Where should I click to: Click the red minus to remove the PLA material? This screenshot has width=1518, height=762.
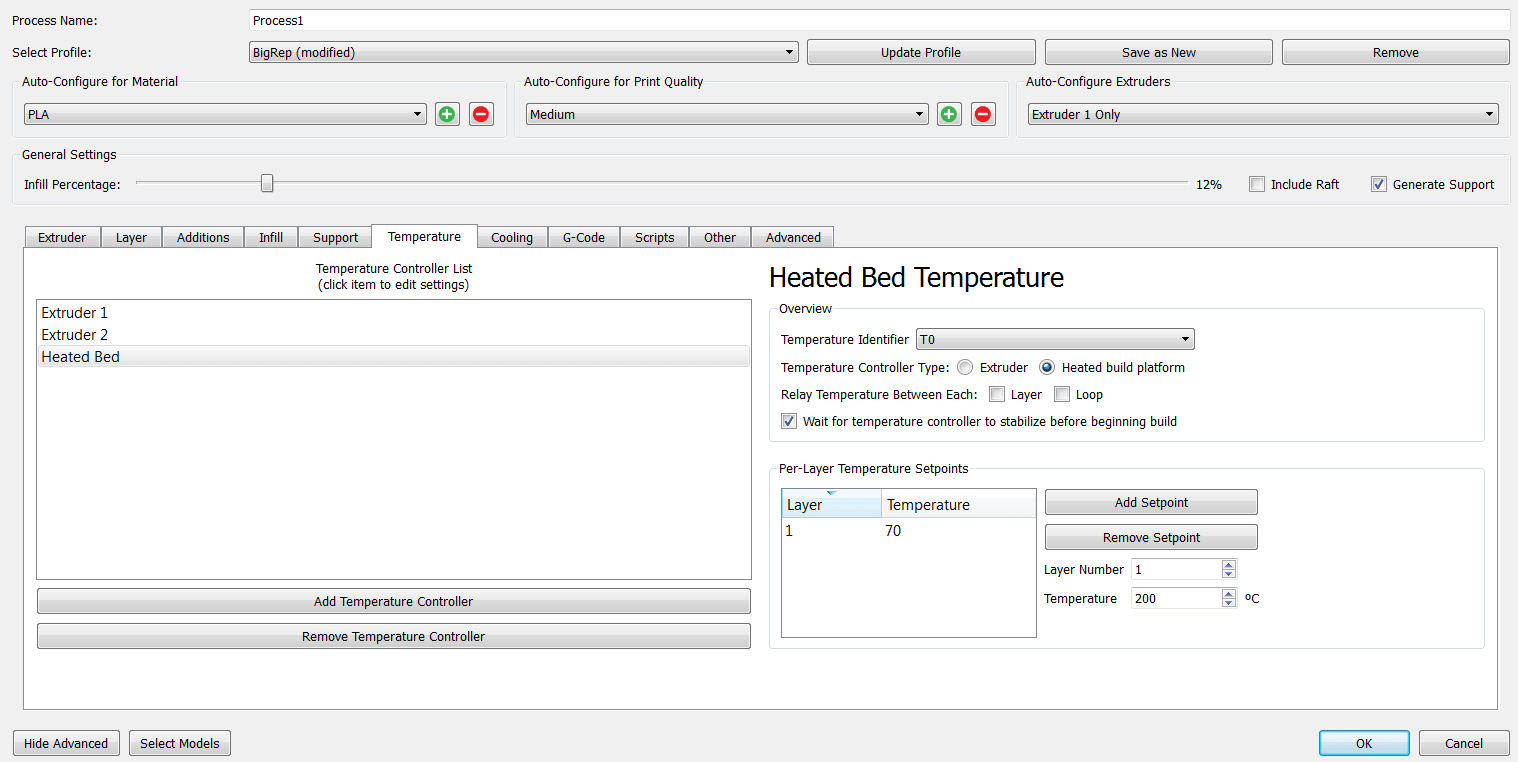(x=481, y=114)
